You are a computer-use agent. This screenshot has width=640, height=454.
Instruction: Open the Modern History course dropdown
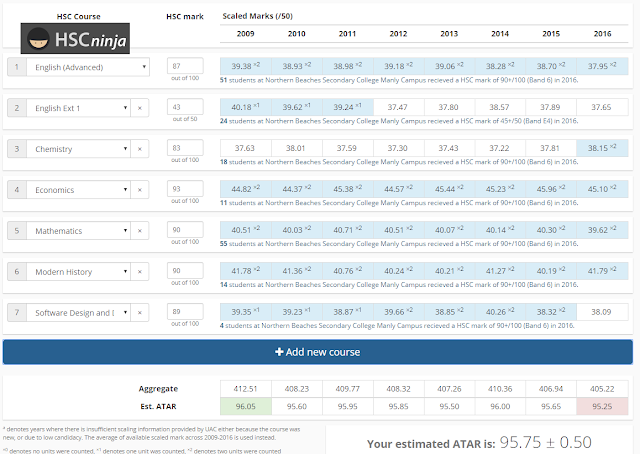78,272
